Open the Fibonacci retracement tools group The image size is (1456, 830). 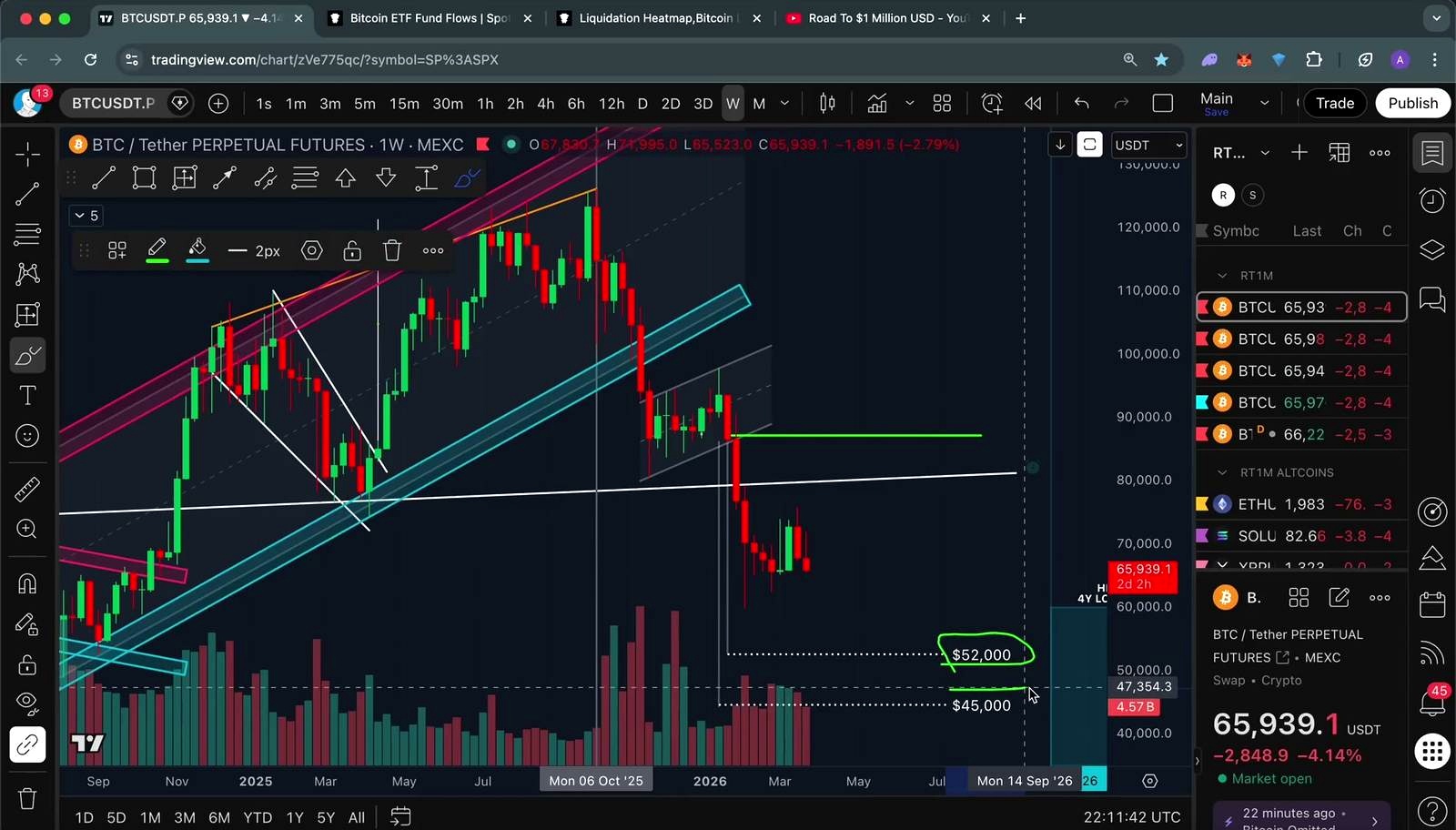pos(27,234)
